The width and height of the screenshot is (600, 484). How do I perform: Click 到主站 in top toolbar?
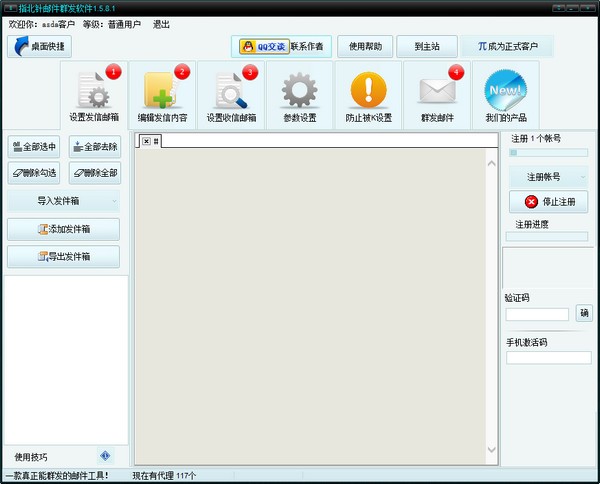(426, 46)
